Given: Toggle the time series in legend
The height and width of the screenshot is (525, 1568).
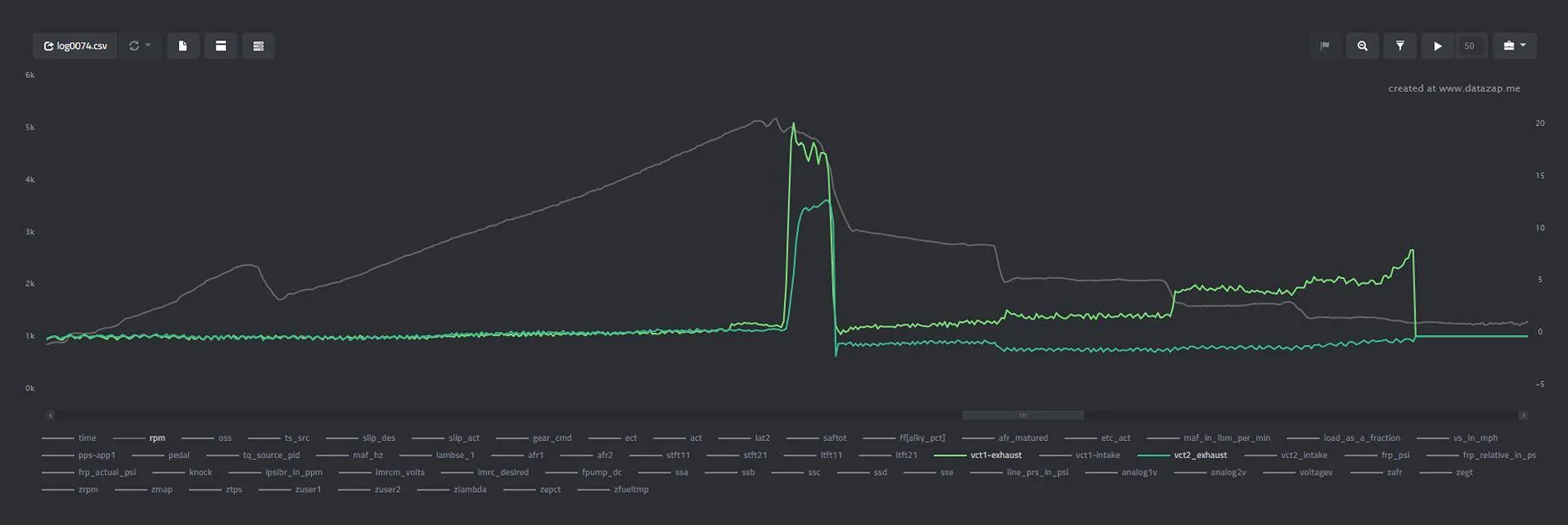Looking at the screenshot, I should coord(68,438).
